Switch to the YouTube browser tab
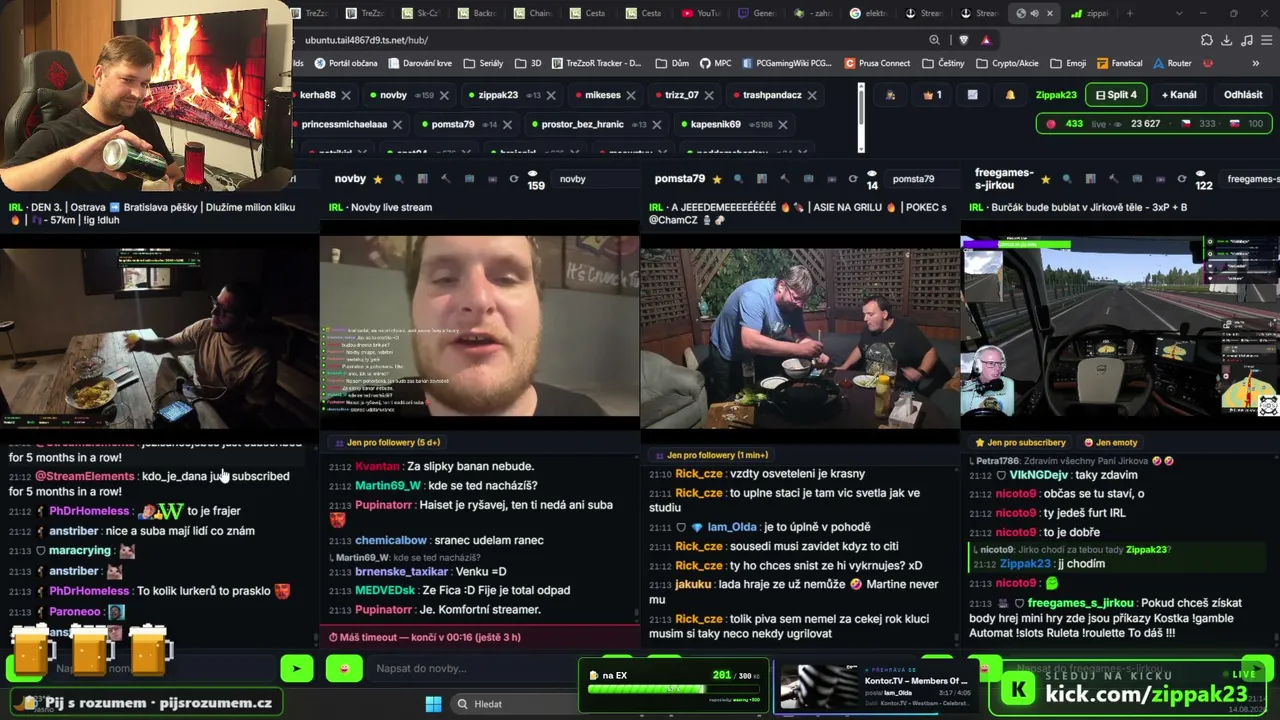 700,13
